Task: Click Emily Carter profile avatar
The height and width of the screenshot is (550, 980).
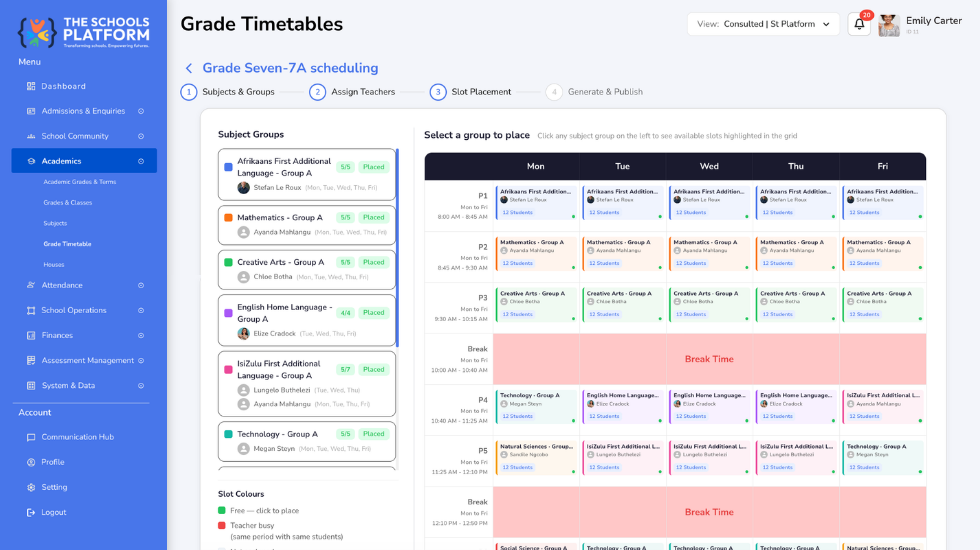Action: [x=889, y=25]
